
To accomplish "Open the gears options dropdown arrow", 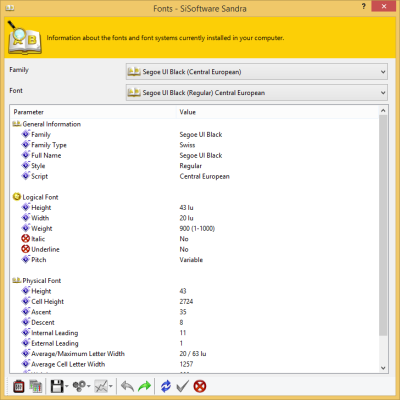I will [89, 387].
